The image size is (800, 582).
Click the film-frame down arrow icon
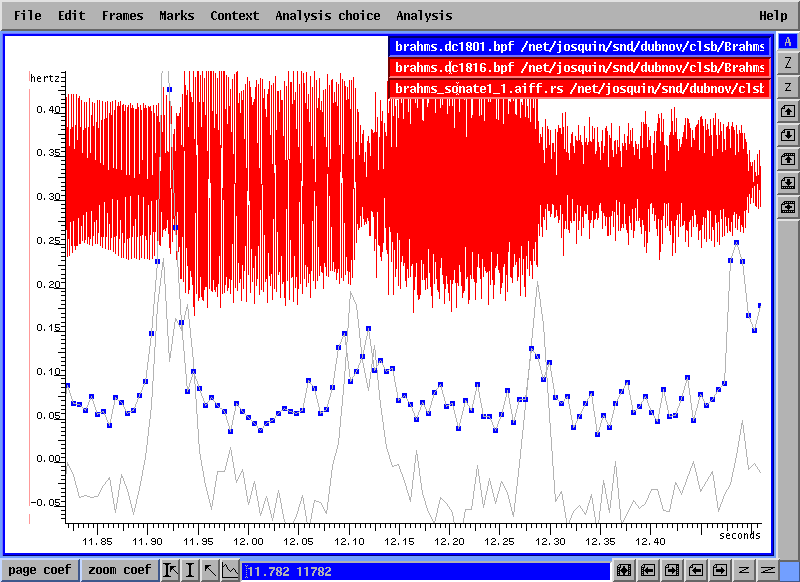tap(788, 183)
